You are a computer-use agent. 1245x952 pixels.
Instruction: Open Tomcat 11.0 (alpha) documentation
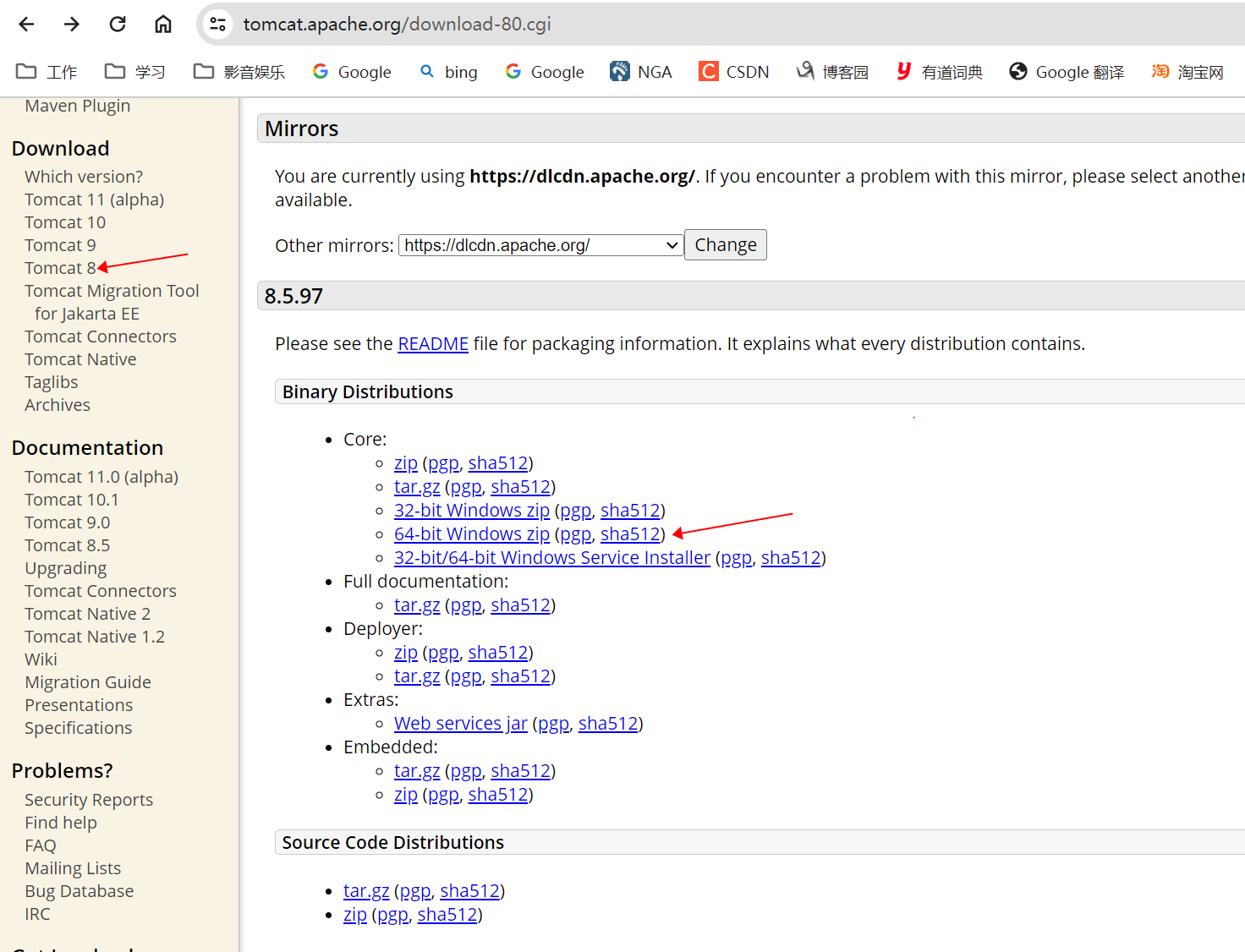tap(101, 477)
